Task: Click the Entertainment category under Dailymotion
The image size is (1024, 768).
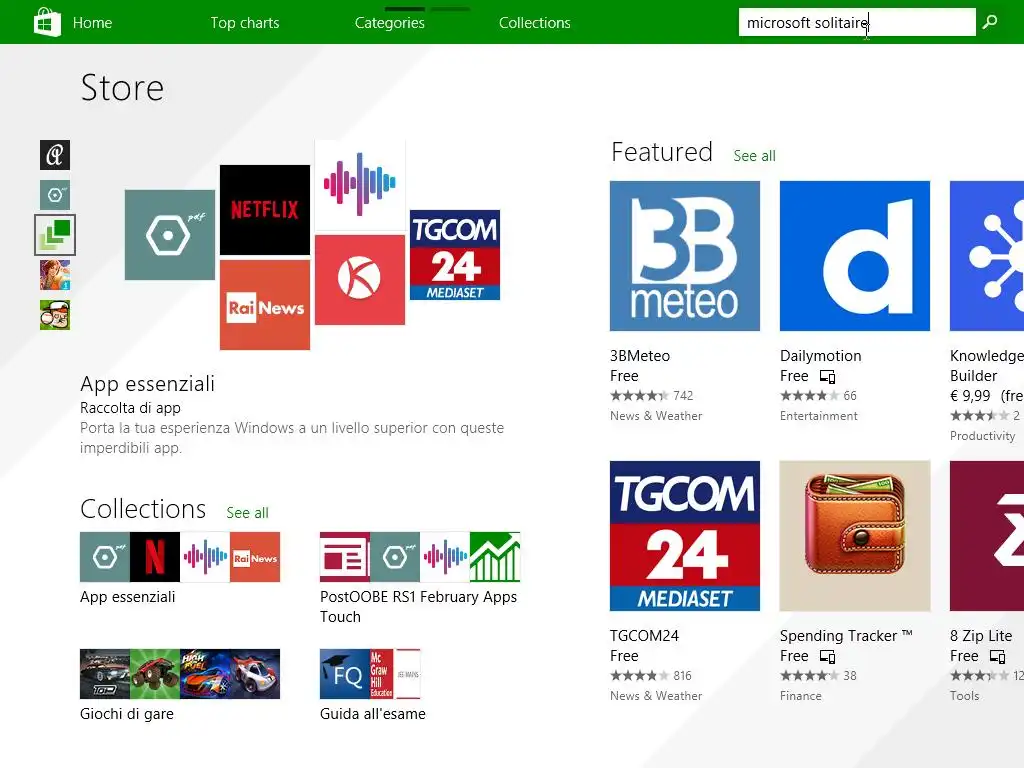Action: [819, 416]
